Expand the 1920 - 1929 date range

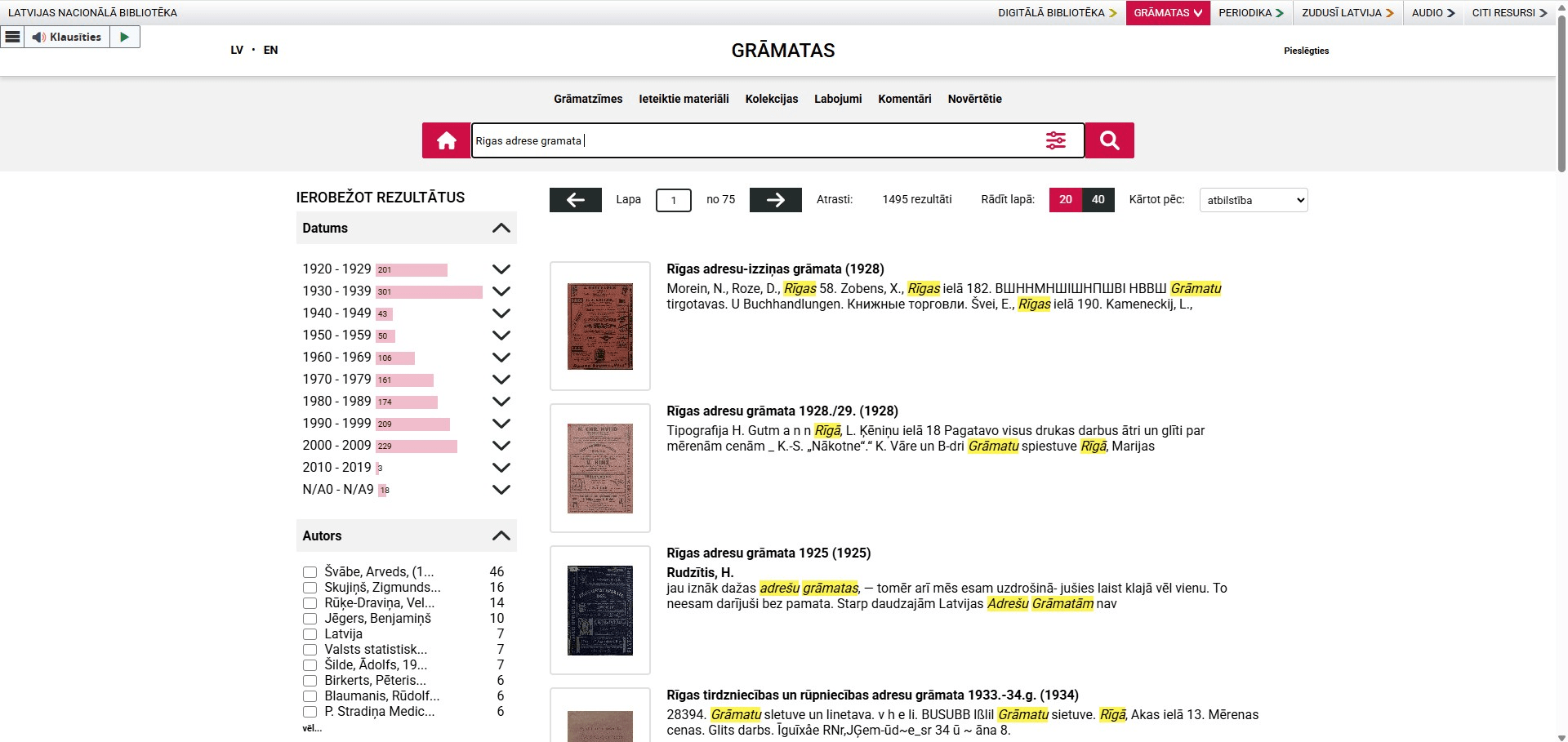[x=501, y=269]
